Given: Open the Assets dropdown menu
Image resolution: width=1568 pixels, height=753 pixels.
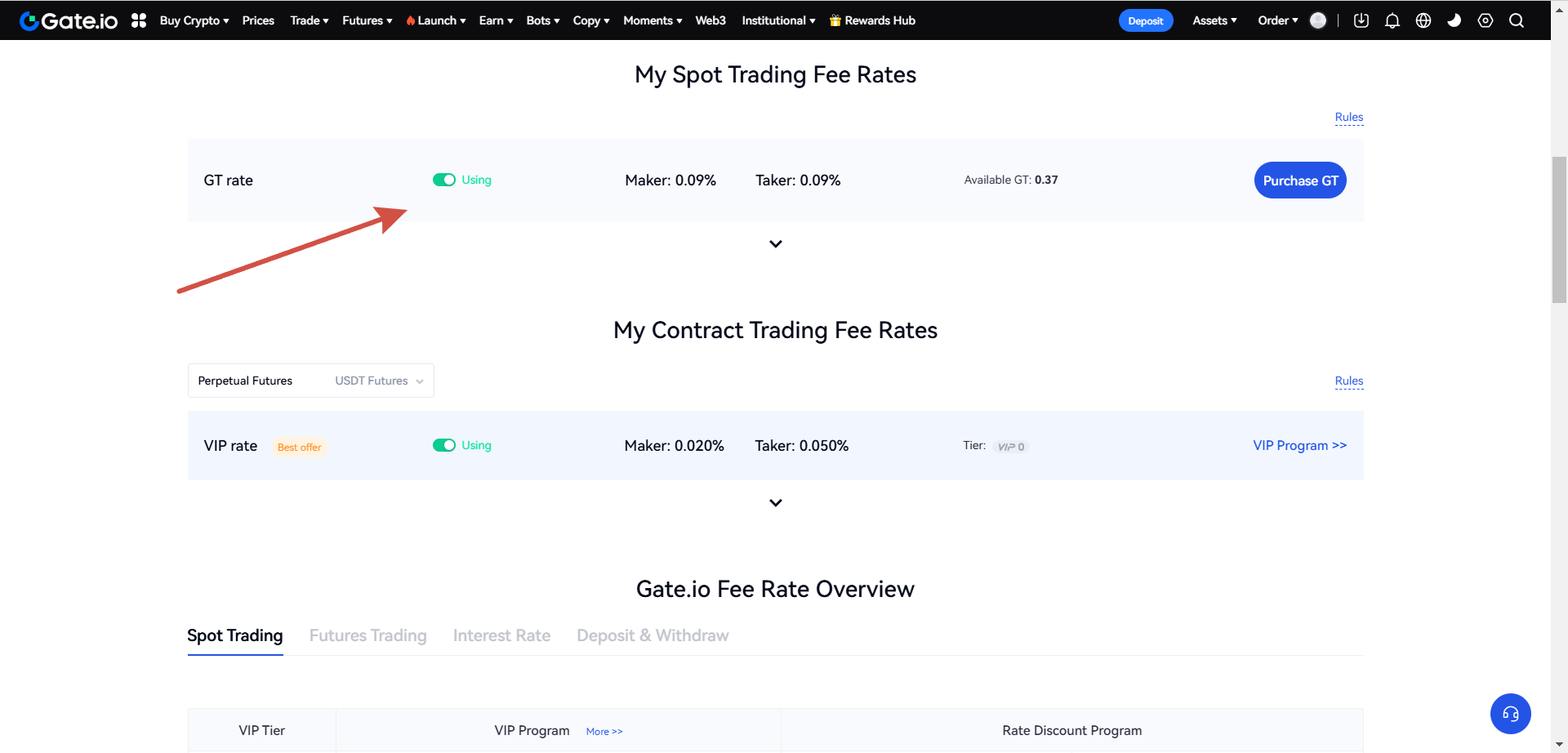Looking at the screenshot, I should 1214,20.
